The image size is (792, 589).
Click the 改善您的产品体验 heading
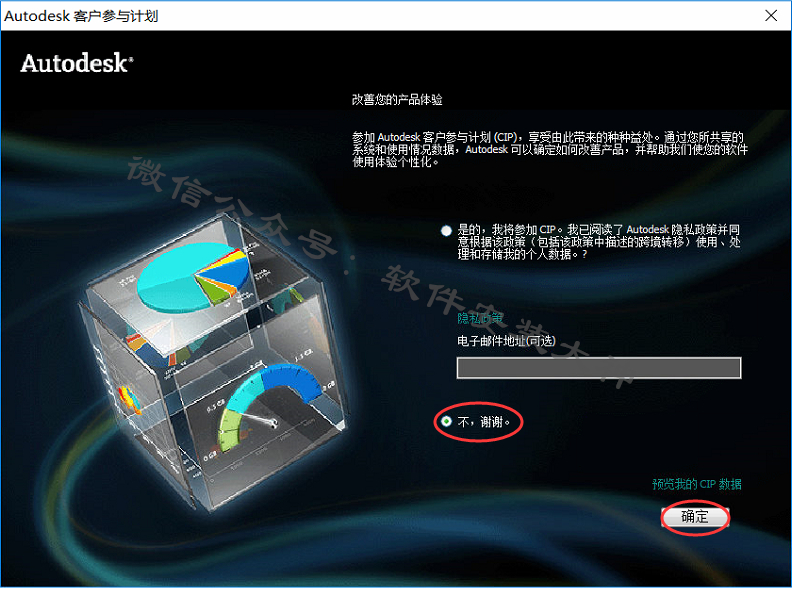click(x=397, y=100)
